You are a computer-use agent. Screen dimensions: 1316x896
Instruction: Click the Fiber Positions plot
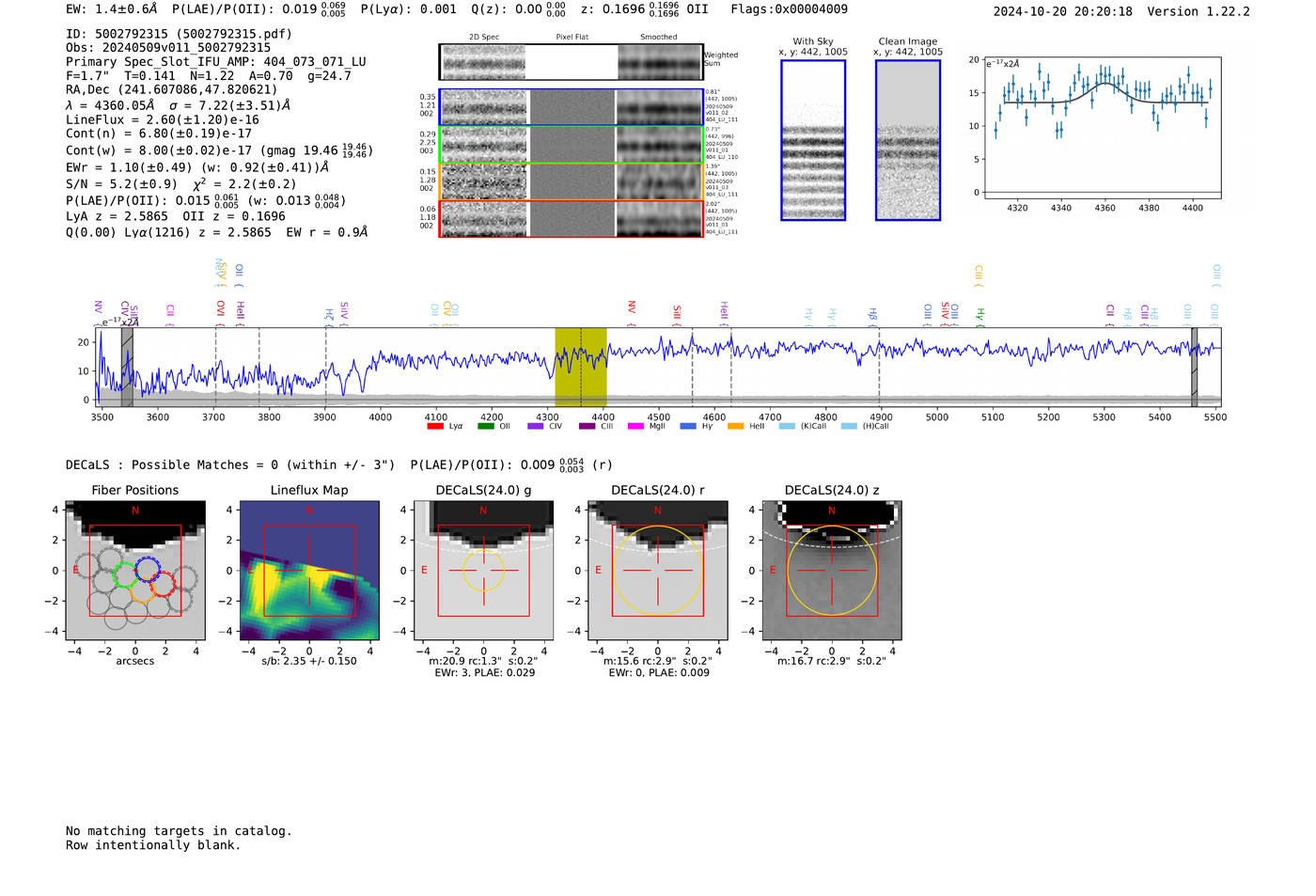click(135, 571)
